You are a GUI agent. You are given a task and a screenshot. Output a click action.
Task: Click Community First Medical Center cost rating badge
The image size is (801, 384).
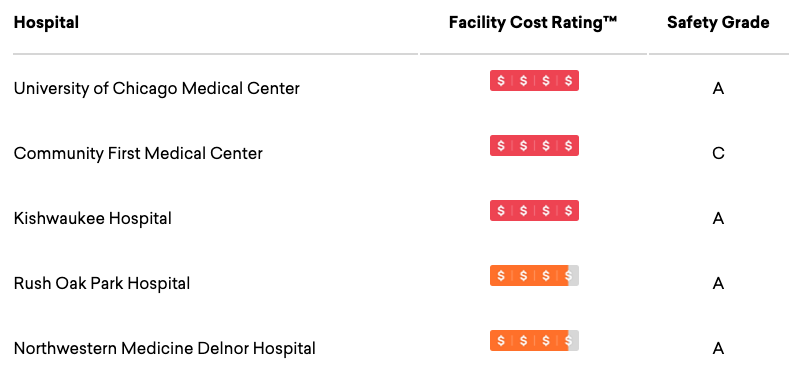pyautogui.click(x=534, y=146)
